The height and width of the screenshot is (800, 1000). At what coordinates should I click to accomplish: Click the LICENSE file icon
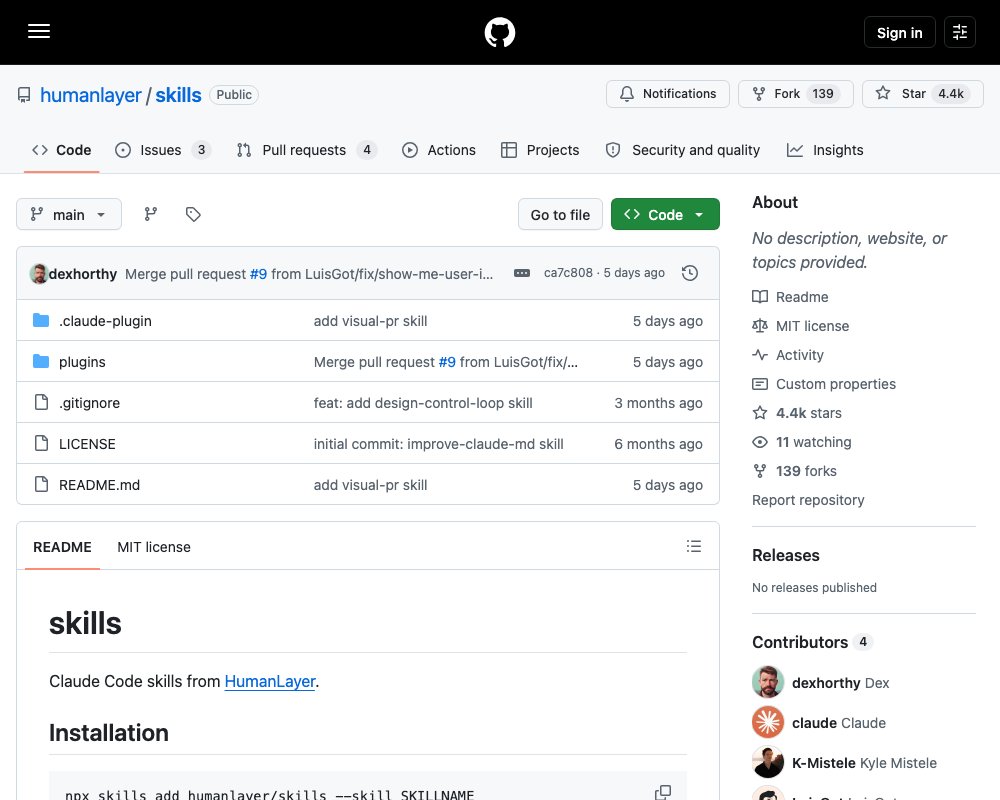tap(41, 443)
